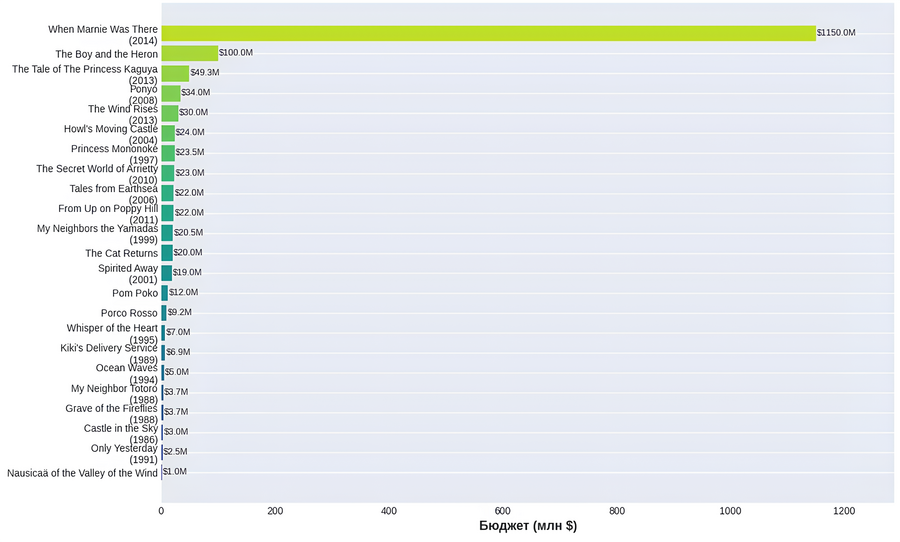Viewport: 900px width, 542px height.
Task: Select the Spirited Away axis label
Action: point(127,274)
